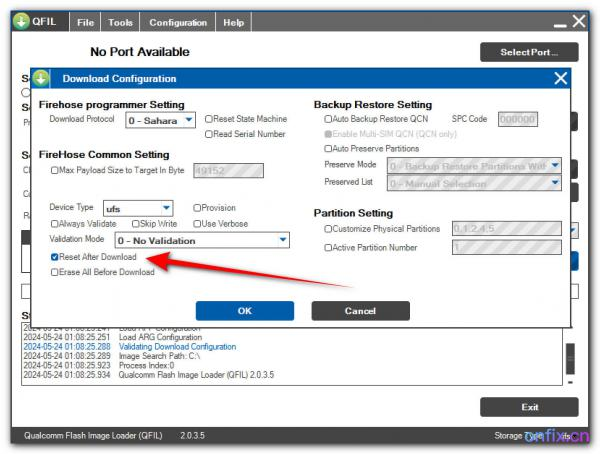Enable Read Serial Number checkbox

coord(209,134)
